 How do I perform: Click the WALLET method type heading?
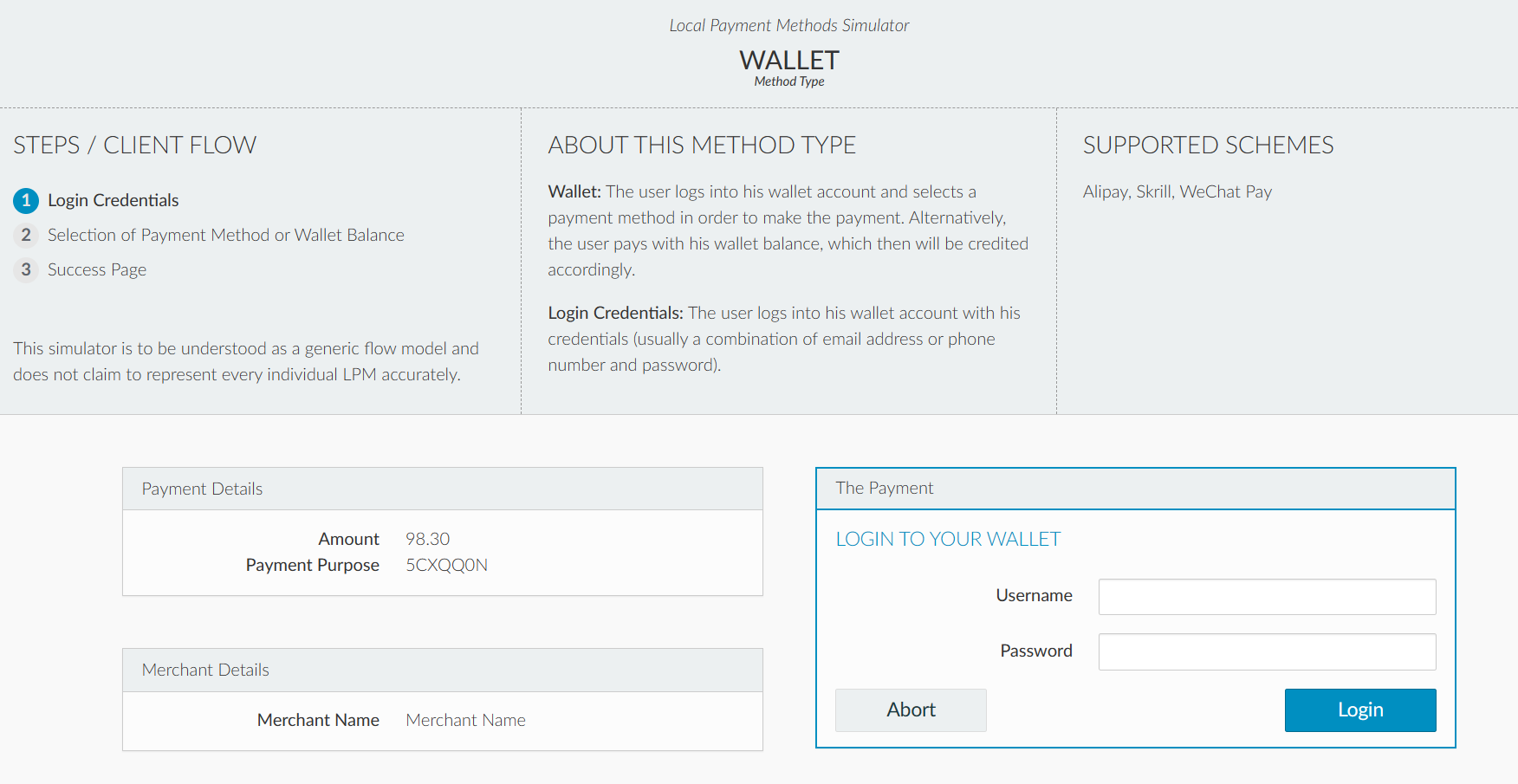(x=788, y=60)
